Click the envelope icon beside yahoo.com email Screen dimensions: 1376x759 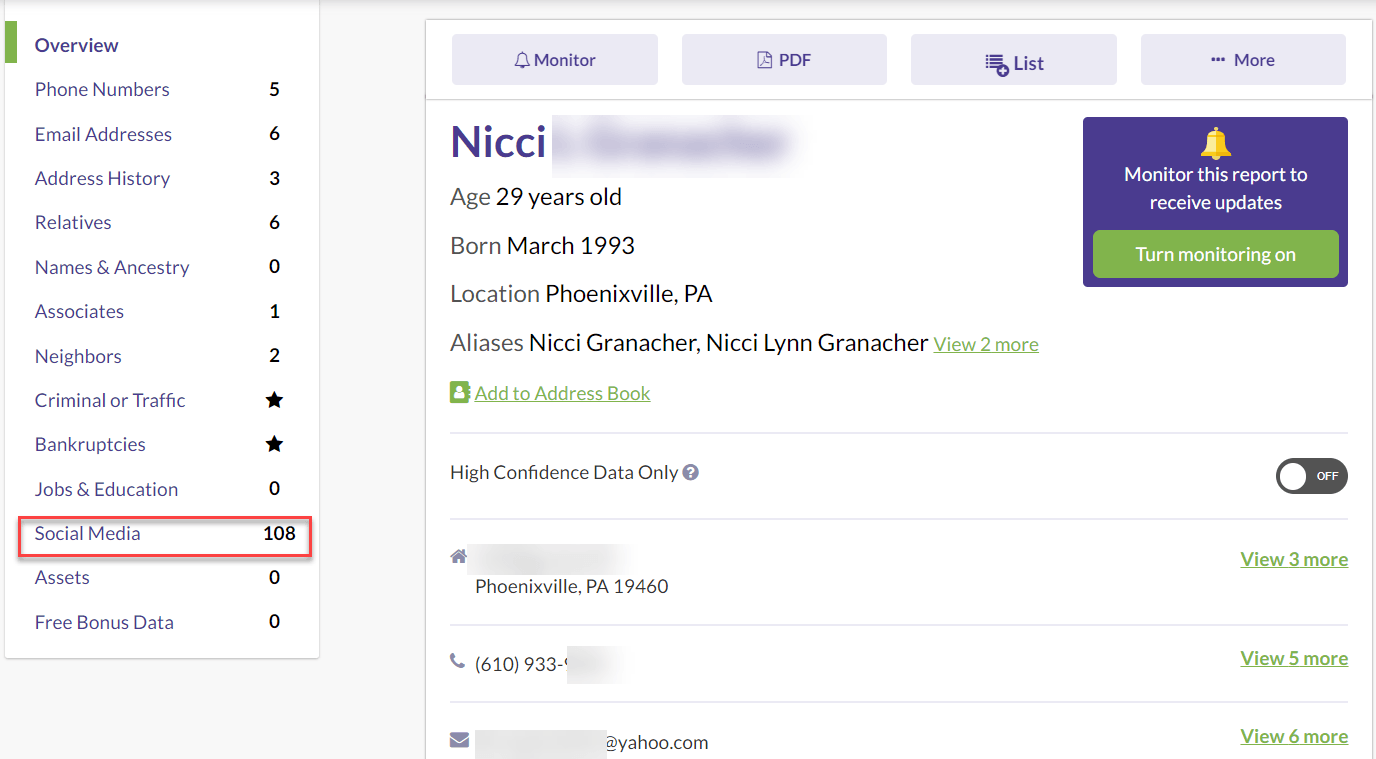(x=459, y=740)
